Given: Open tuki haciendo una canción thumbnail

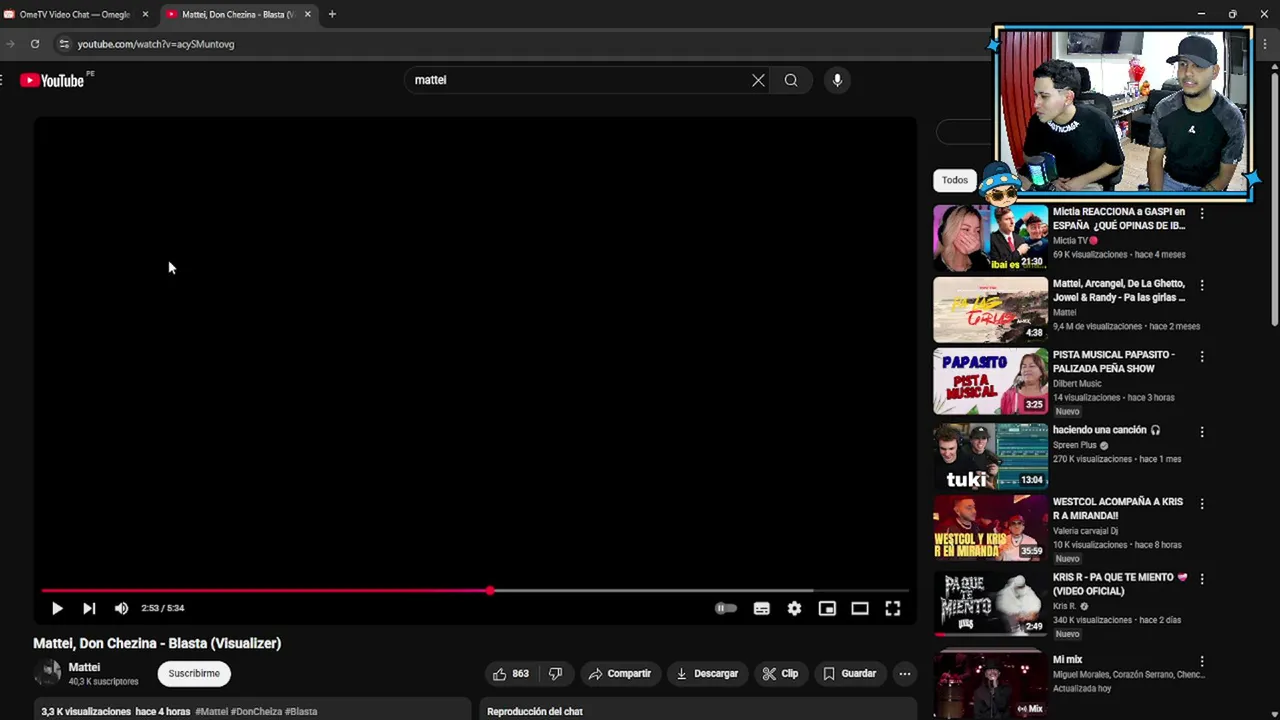Looking at the screenshot, I should click(x=991, y=456).
